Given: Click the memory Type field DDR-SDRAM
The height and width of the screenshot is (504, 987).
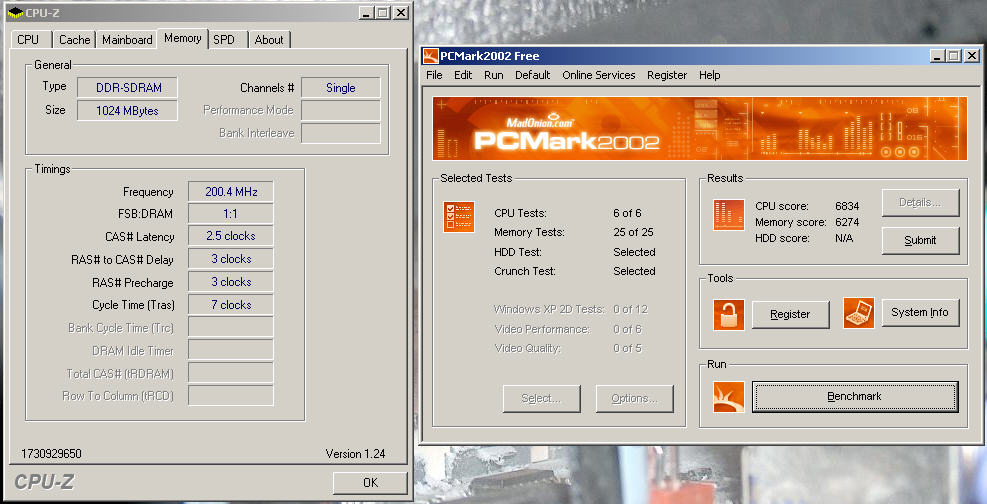Looking at the screenshot, I should [127, 87].
